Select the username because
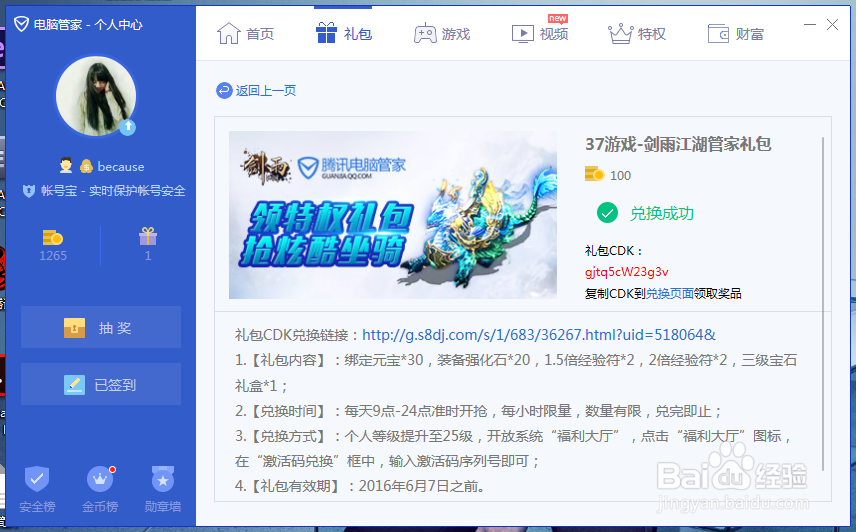 pyautogui.click(x=121, y=166)
